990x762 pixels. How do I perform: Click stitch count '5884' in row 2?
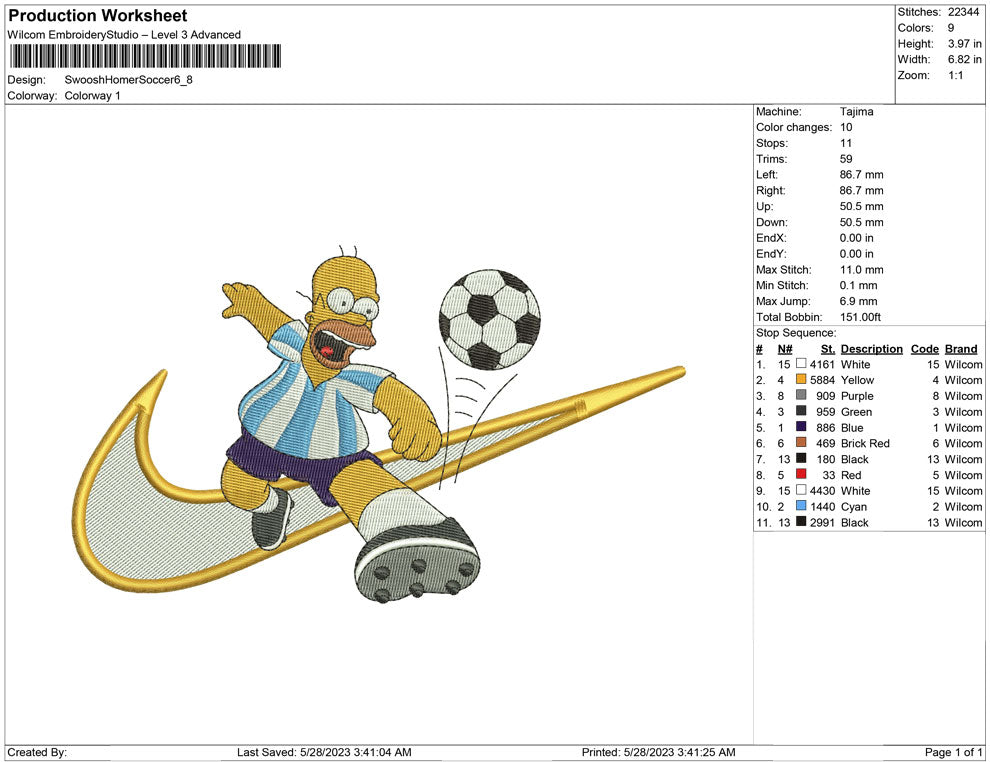click(823, 380)
